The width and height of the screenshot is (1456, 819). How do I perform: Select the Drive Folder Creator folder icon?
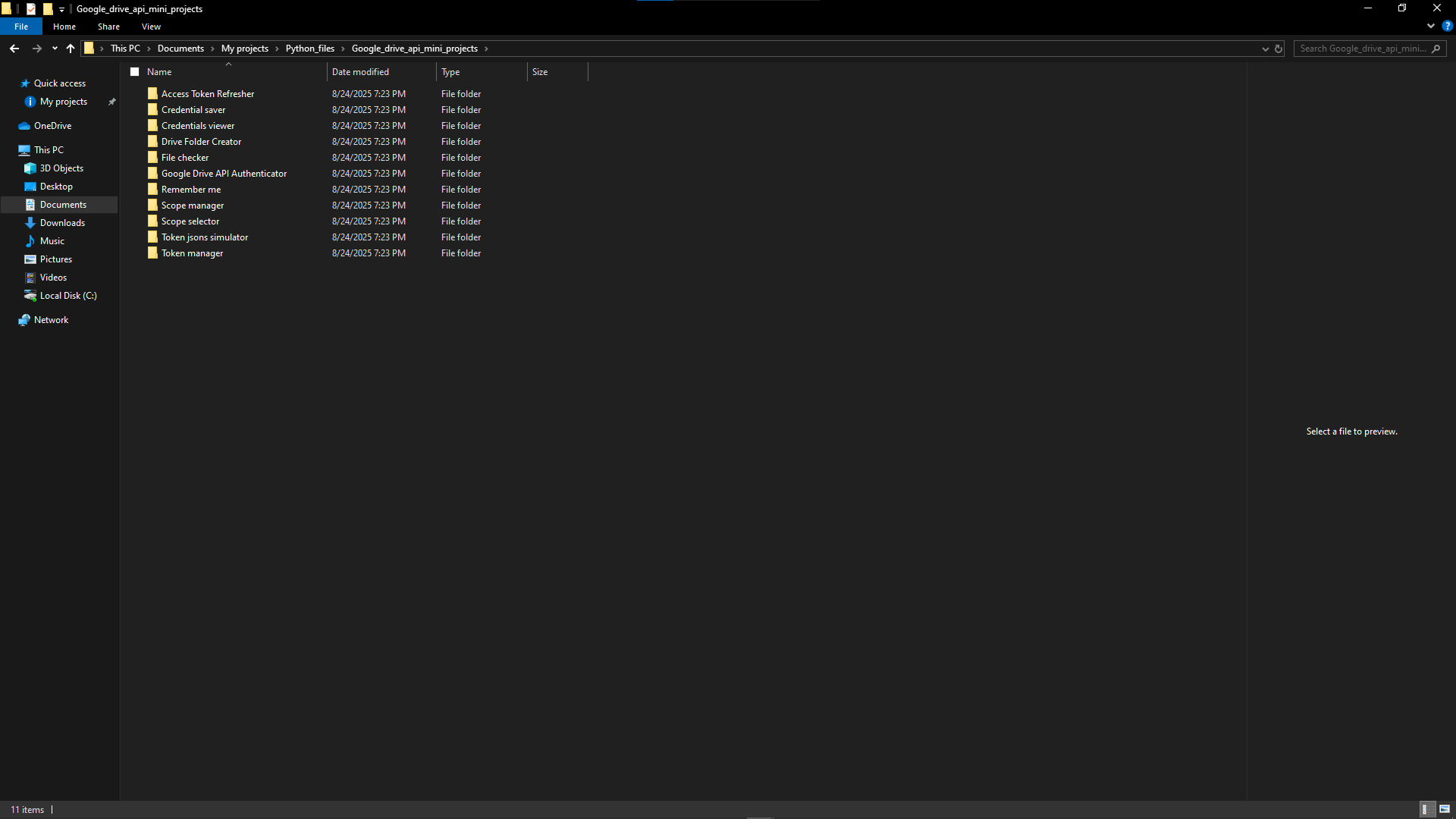(x=152, y=142)
